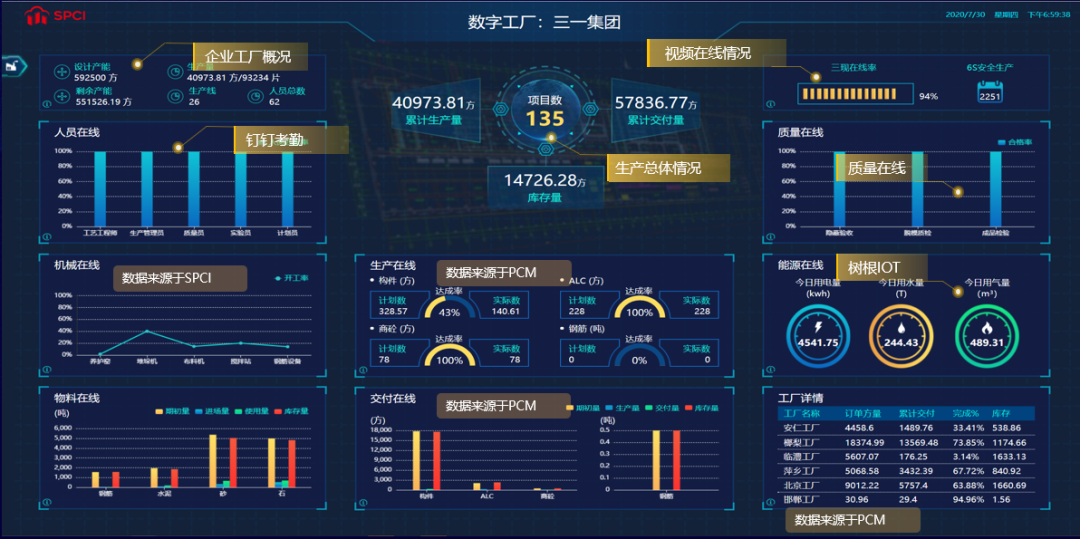
Task: Sort by 库存 column header
Action: pos(1001,414)
